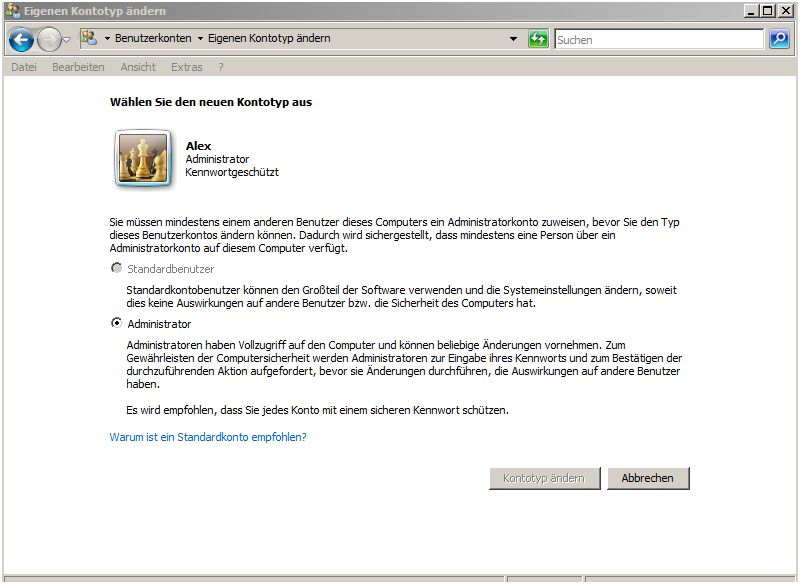Image resolution: width=800 pixels, height=584 pixels.
Task: Click the back navigation arrow button
Action: (x=21, y=39)
